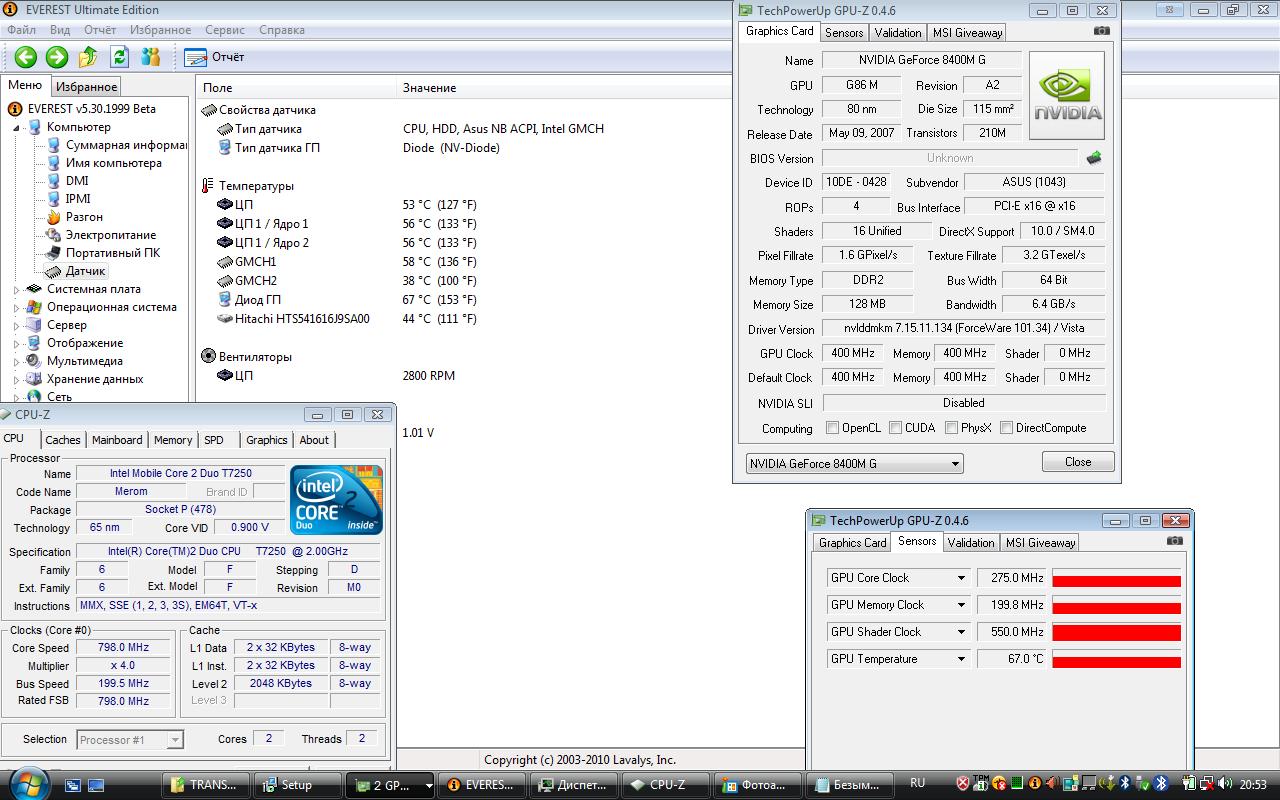Switch to the Mainboard tab in CPU-Z
This screenshot has height=800, width=1280.
(117, 440)
